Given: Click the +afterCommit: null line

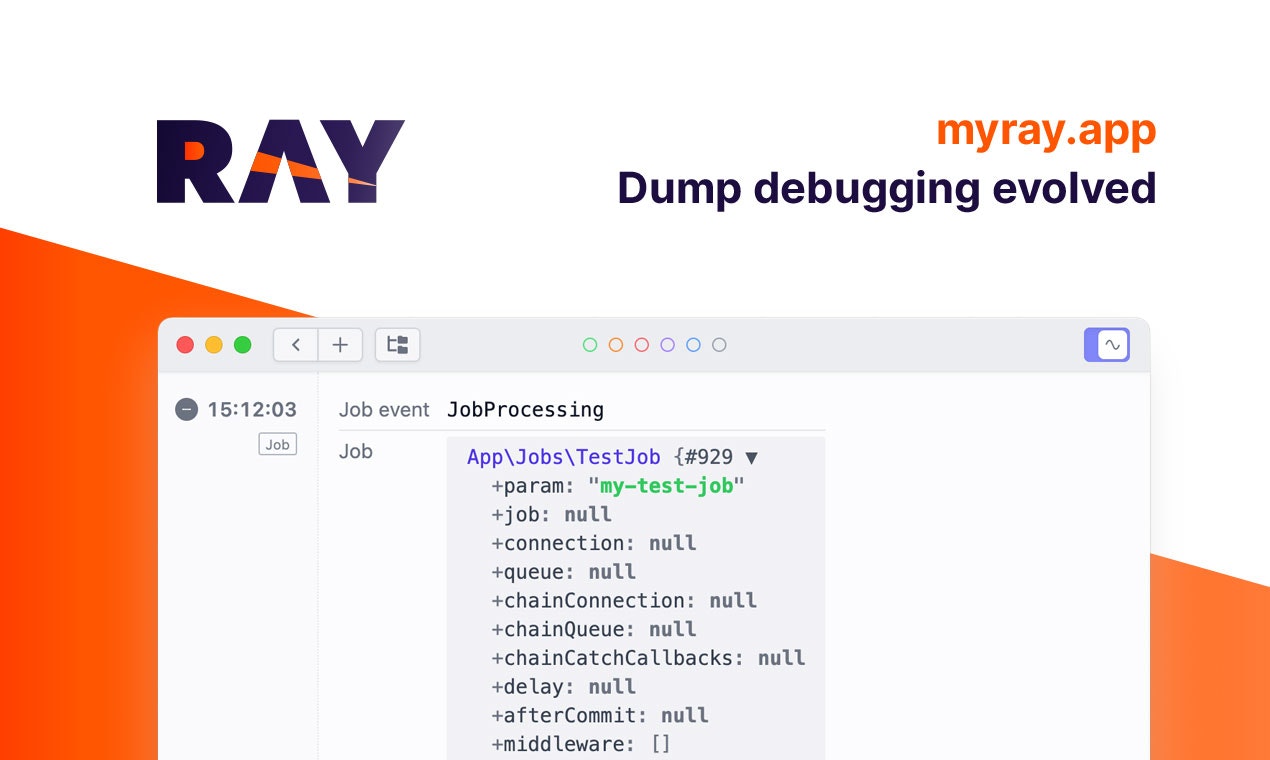Looking at the screenshot, I should click(600, 715).
